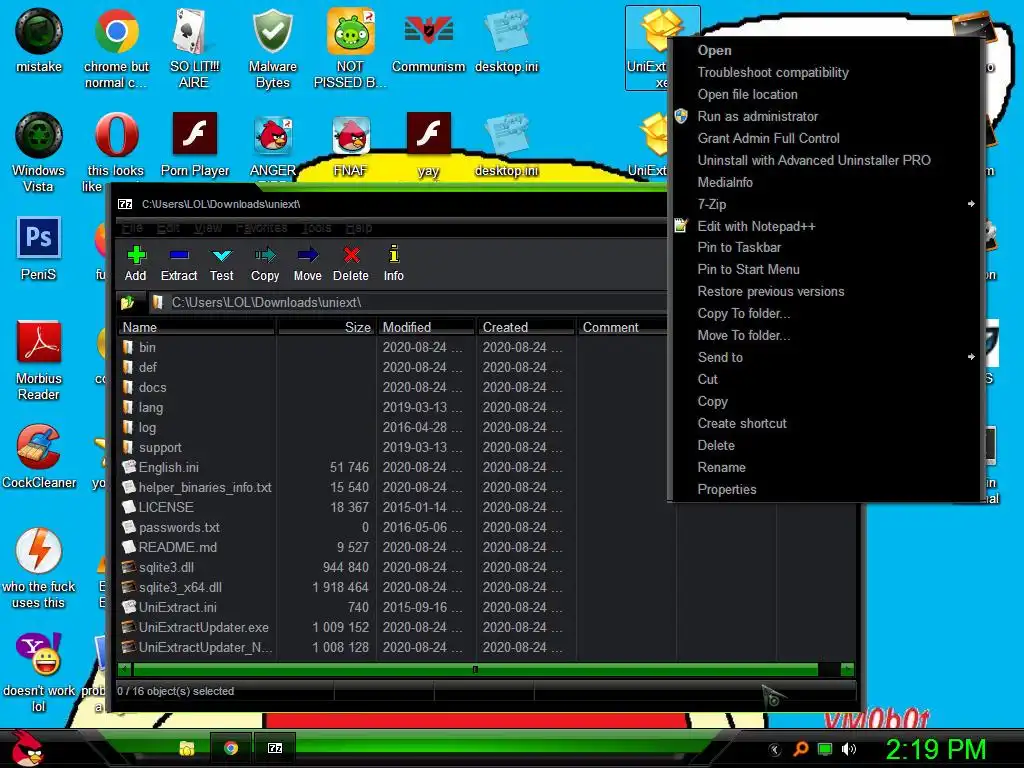Select the 'who the fuck uses this' icon
This screenshot has height=768, width=1024.
[x=39, y=569]
